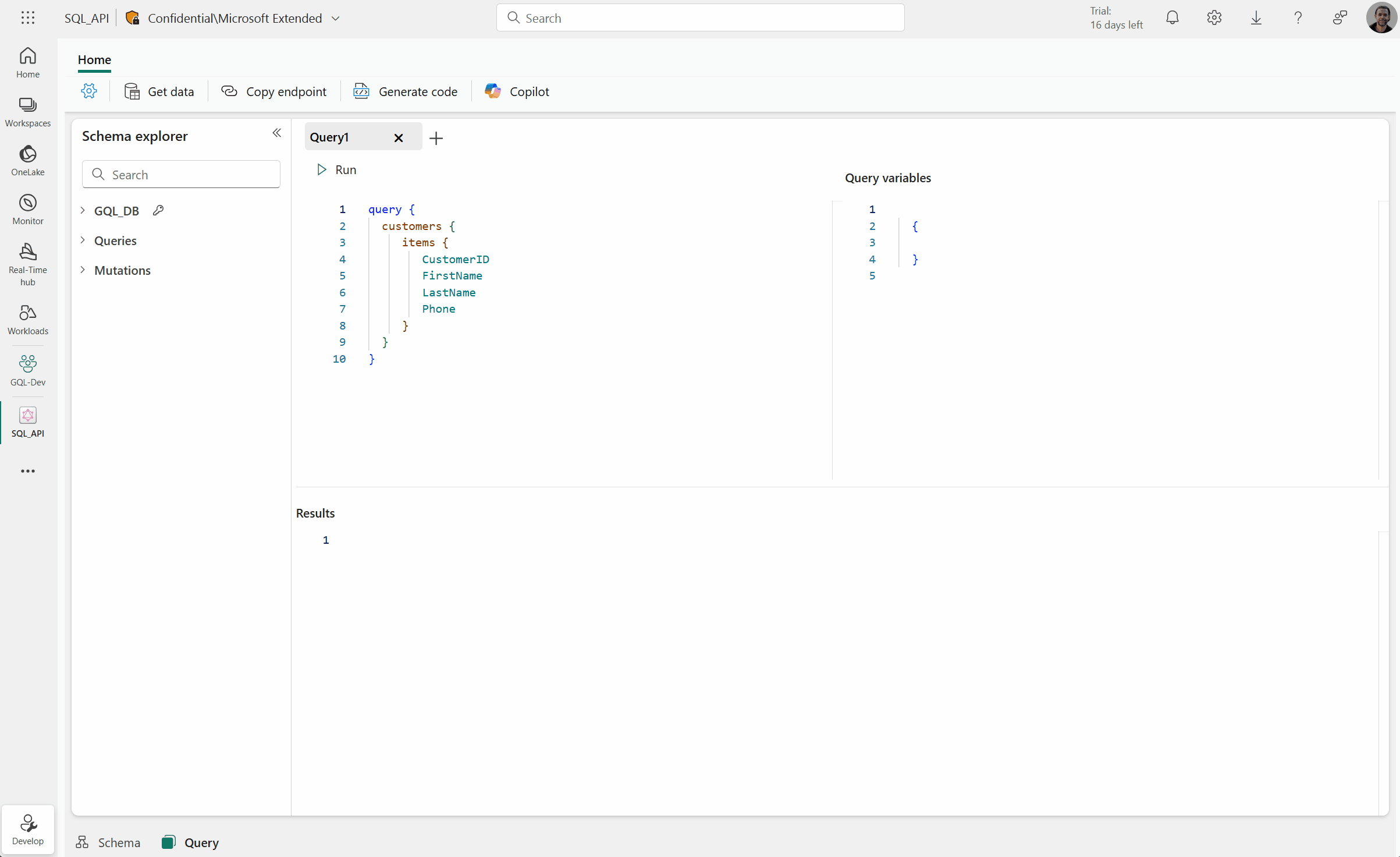Screen dimensions: 1400x857
Task: Expand the Queries tree node
Action: [x=83, y=240]
